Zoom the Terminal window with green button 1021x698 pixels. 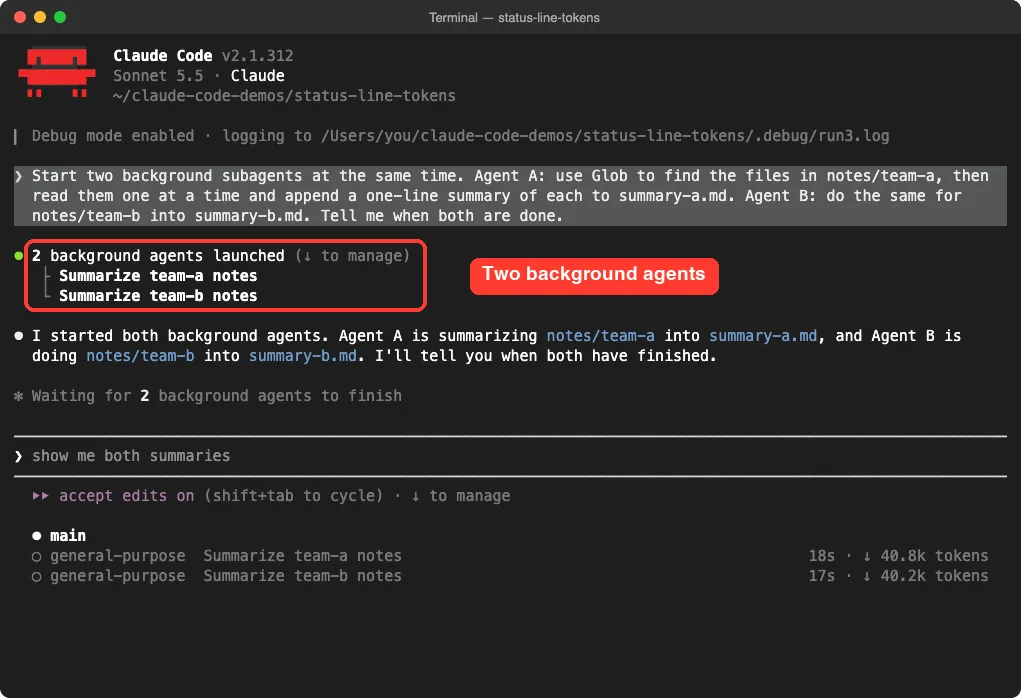pos(60,17)
